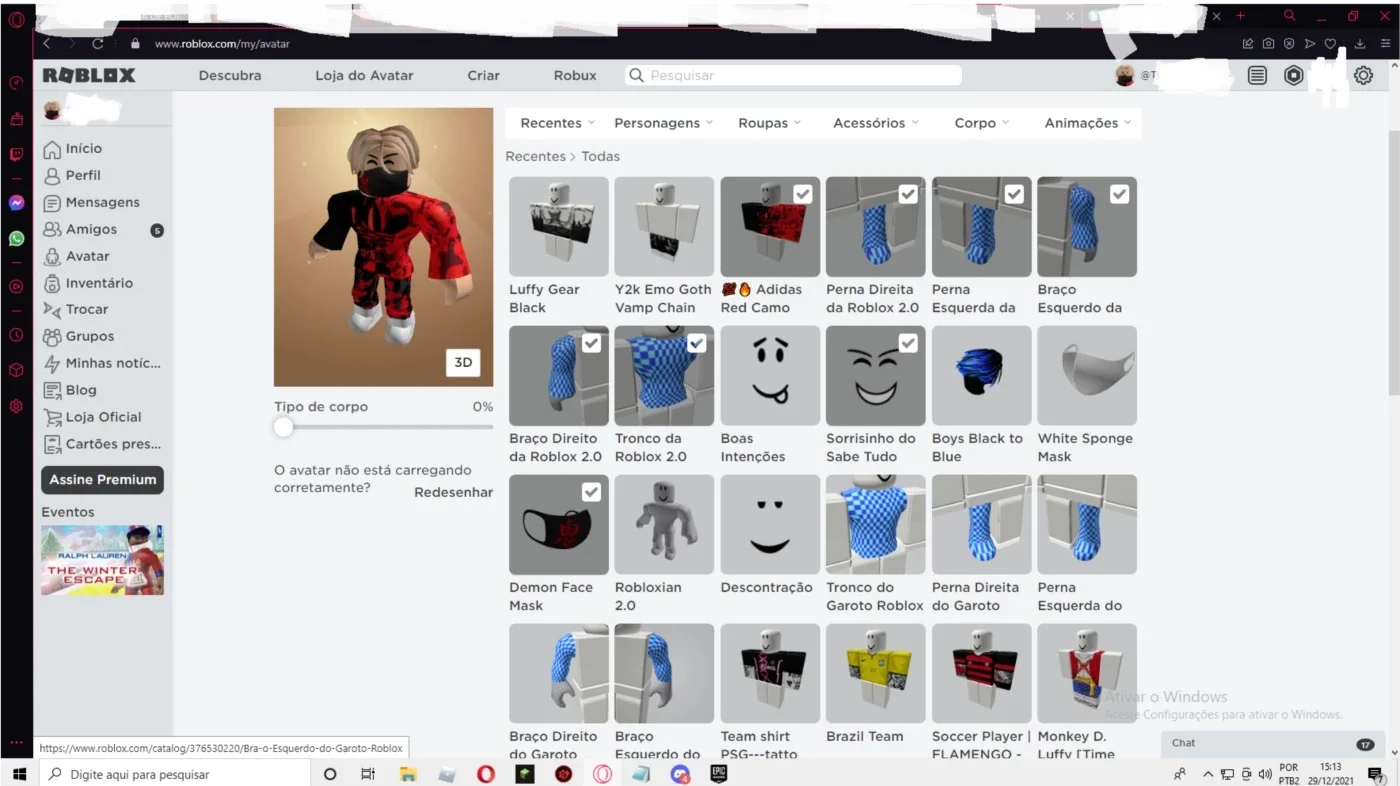Uncheck Perna Direita da Roblox 2.0
The image size is (1400, 786).
click(908, 194)
